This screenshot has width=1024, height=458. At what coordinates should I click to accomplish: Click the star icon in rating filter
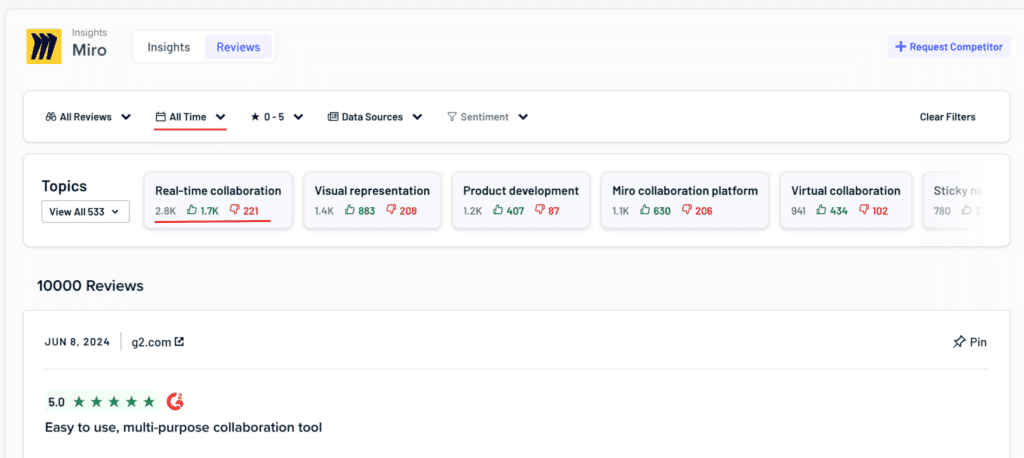click(255, 117)
